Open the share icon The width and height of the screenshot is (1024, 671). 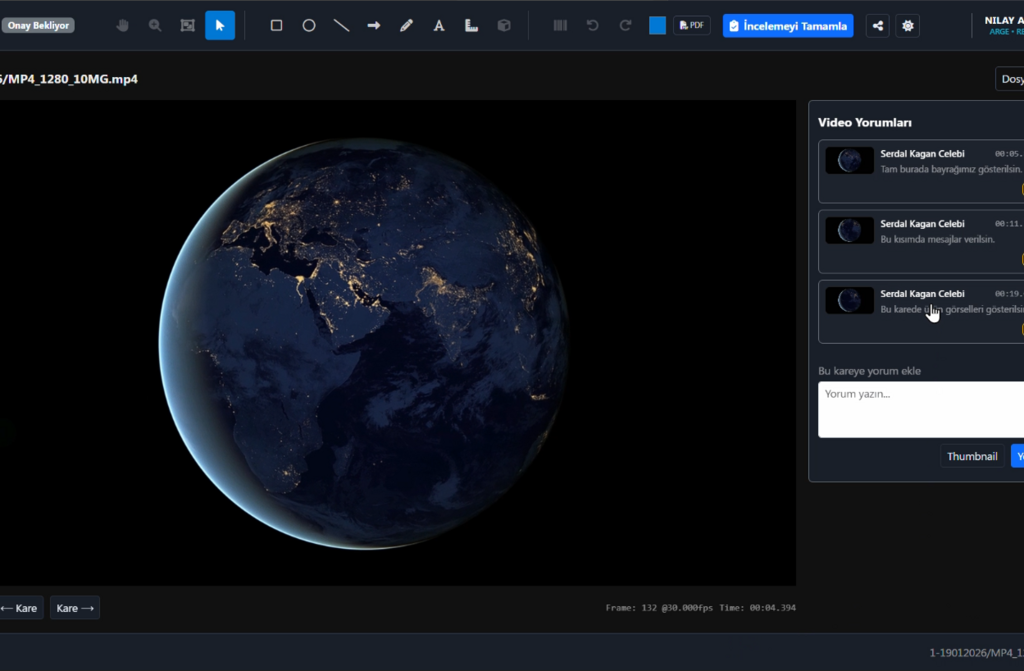pos(878,25)
